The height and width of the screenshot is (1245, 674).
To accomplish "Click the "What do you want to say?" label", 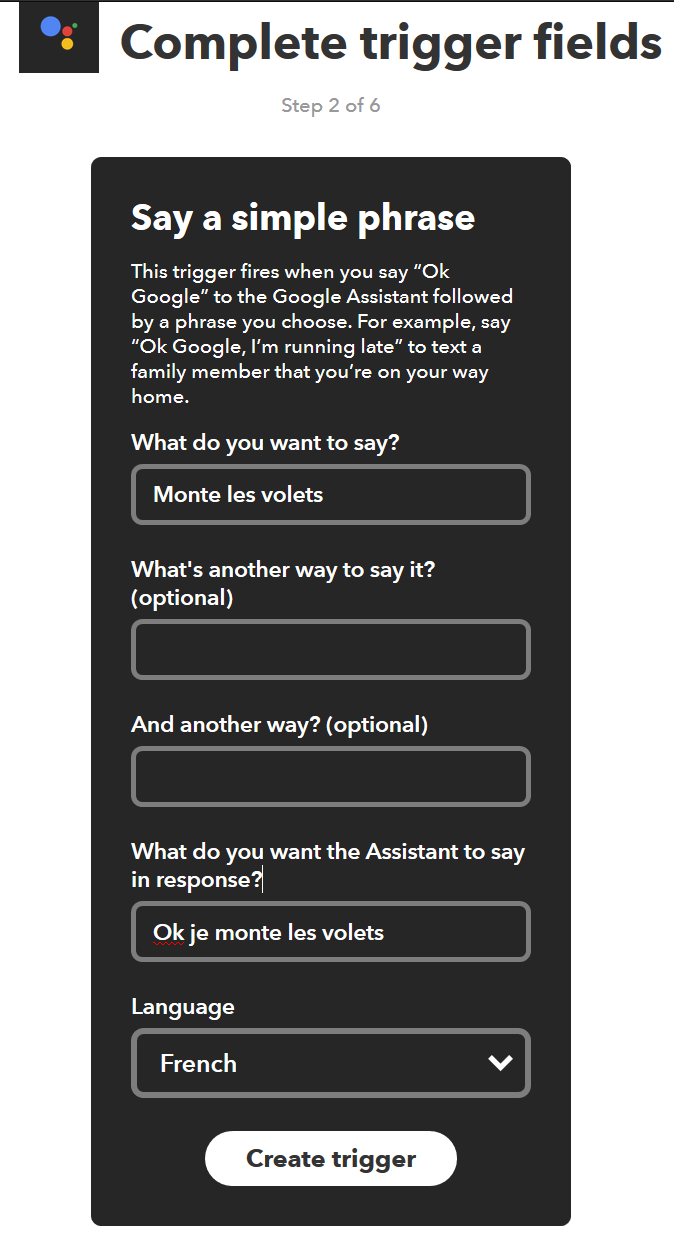I will [265, 442].
